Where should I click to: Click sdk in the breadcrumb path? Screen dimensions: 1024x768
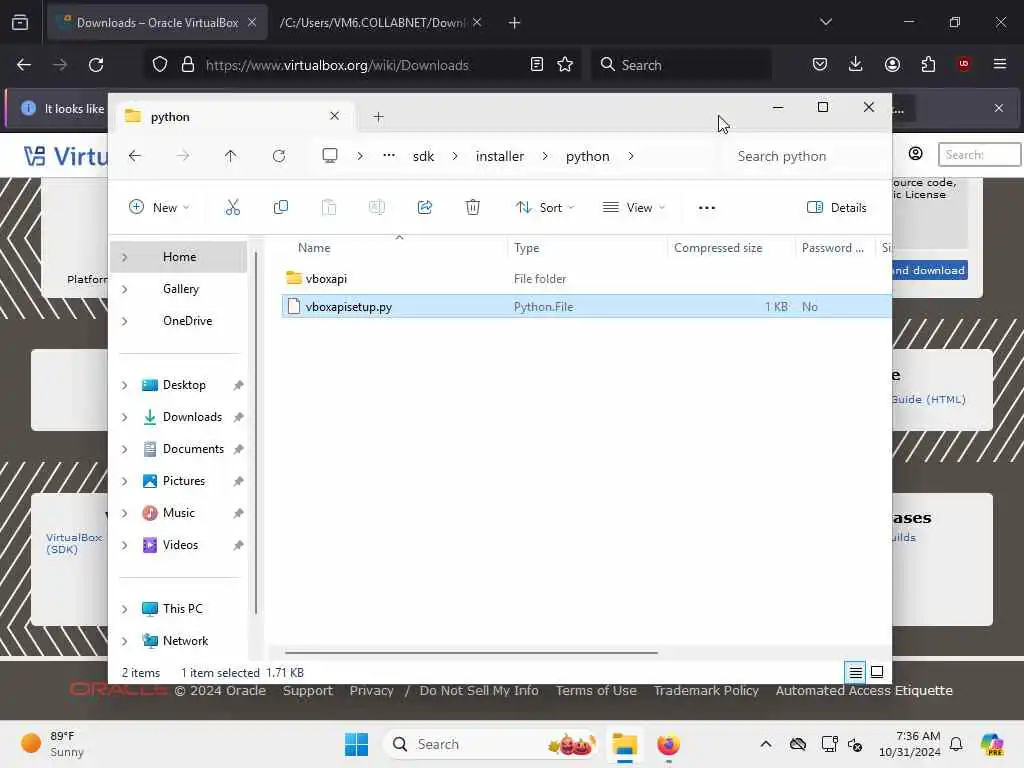click(423, 156)
